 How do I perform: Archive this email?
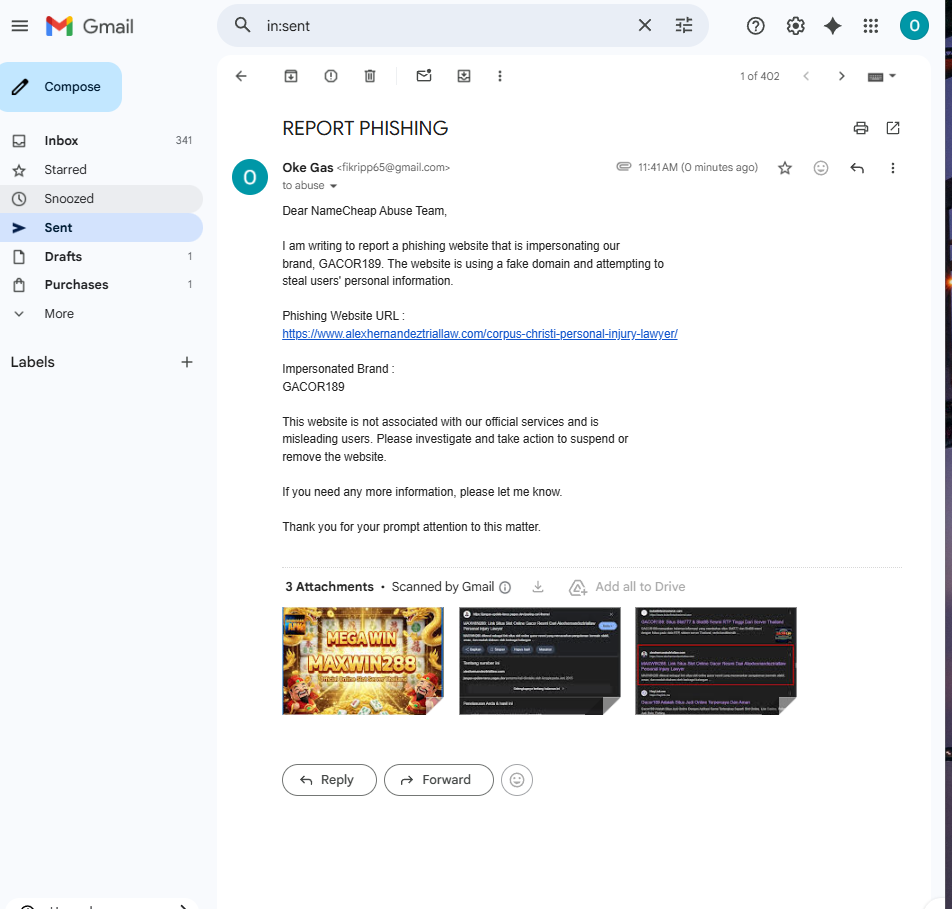pos(291,76)
